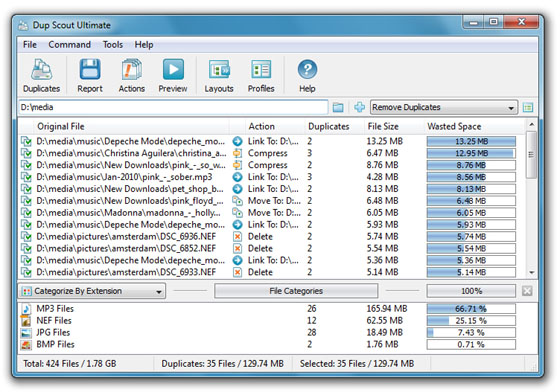
Task: Open the Tools menu
Action: pos(113,45)
